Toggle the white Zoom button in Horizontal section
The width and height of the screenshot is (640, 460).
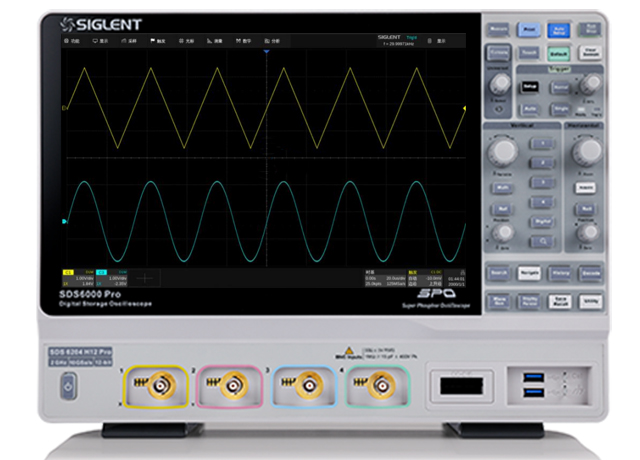585,187
